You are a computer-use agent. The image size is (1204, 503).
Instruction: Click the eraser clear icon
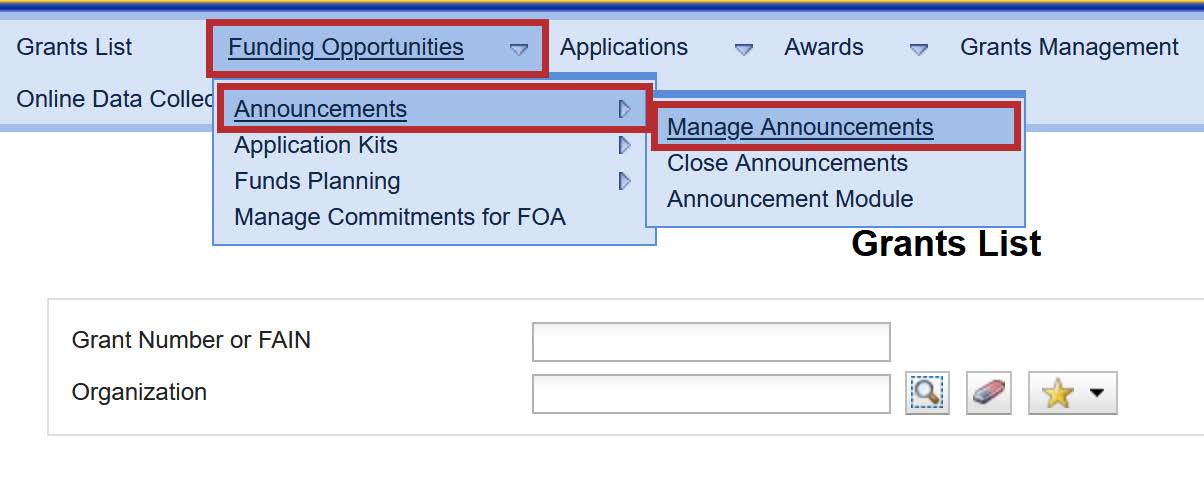tap(986, 393)
